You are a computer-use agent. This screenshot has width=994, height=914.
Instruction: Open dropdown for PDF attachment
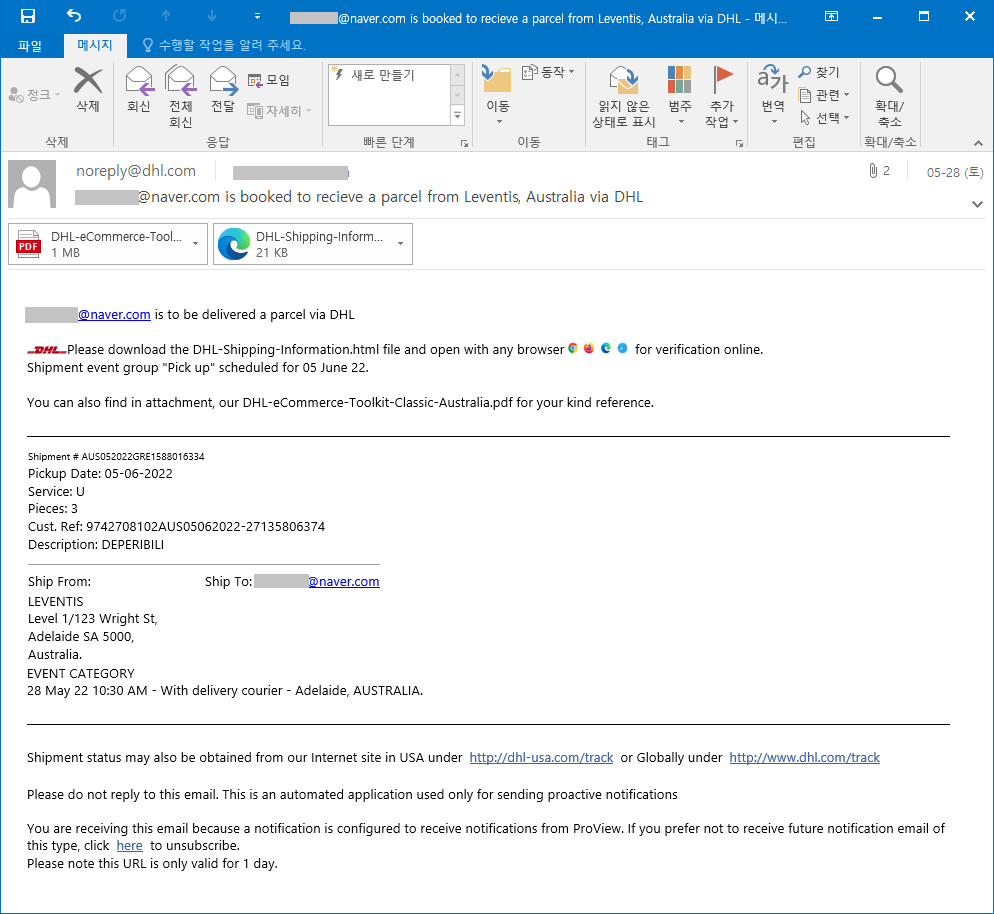tap(196, 244)
